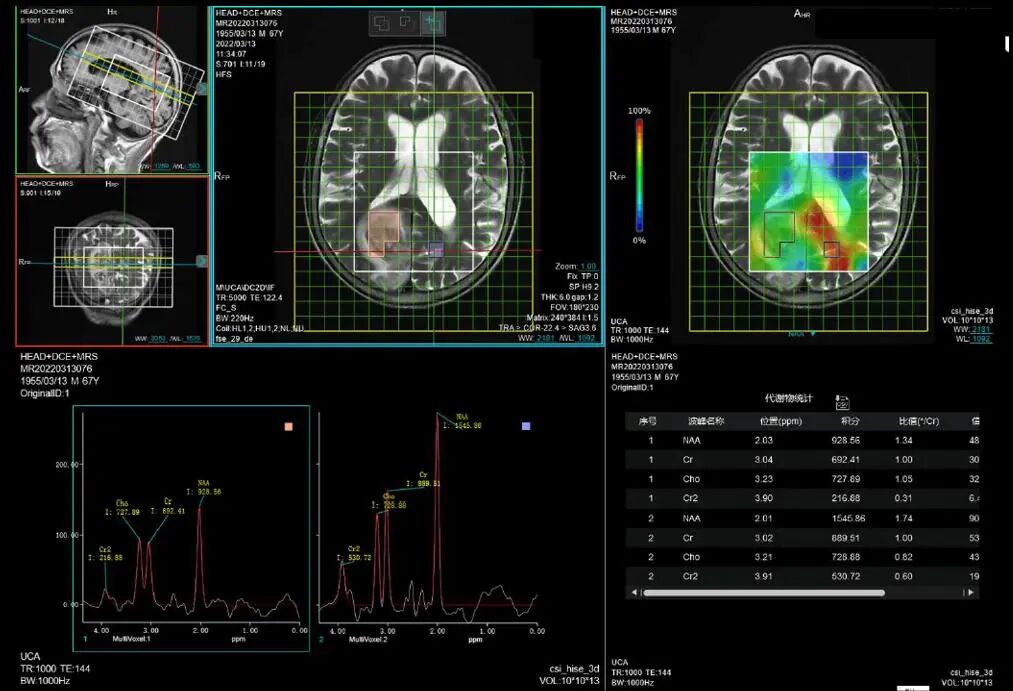Viewport: 1013px width, 691px height.
Task: Click WL 1092 value in color map view
Action: point(981,338)
